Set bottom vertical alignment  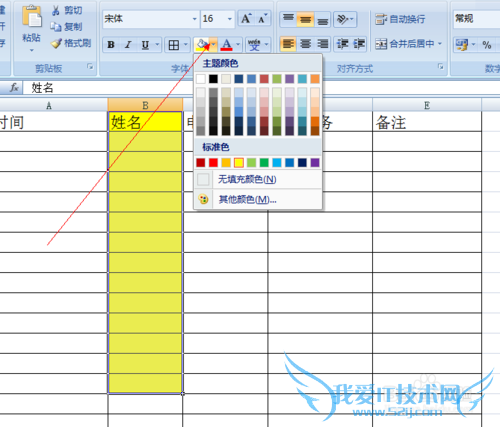tap(322, 19)
